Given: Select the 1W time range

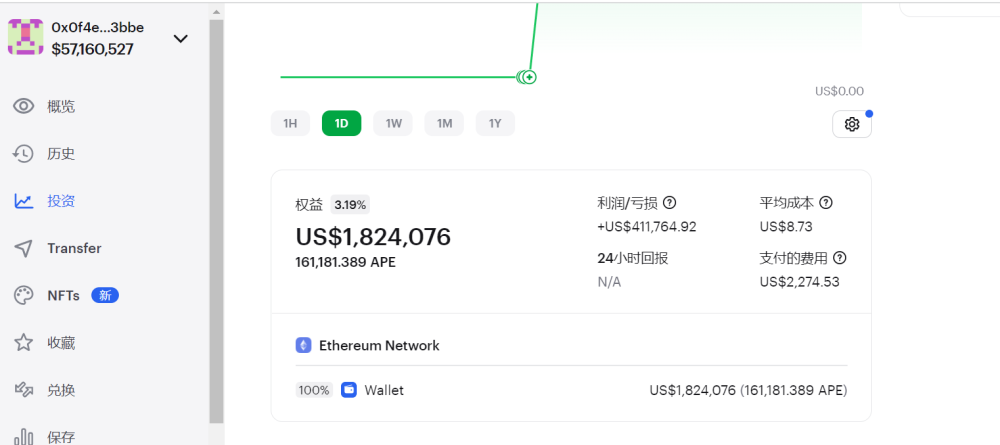Looking at the screenshot, I should [x=393, y=124].
